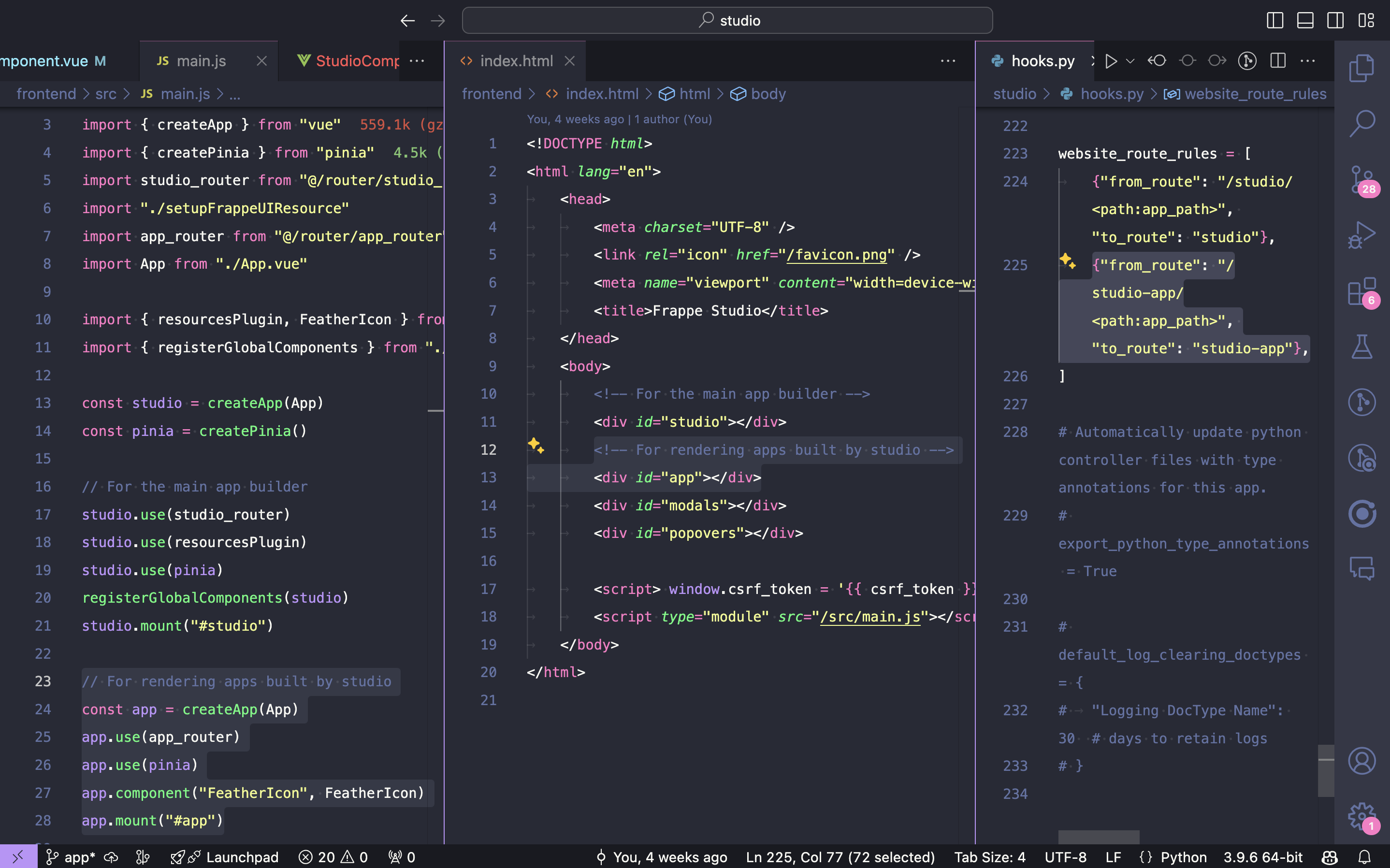Open more actions for the index.html editor group
Viewport: 1390px width, 868px height.
point(948,61)
